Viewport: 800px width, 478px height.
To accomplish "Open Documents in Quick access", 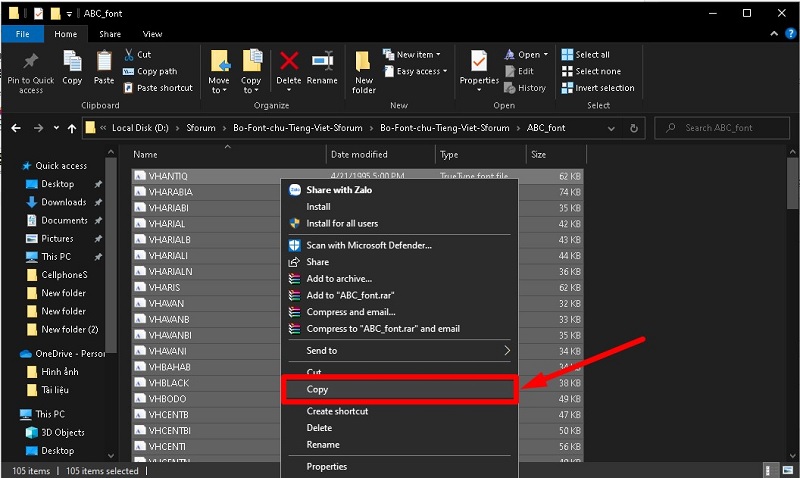I will tap(64, 220).
